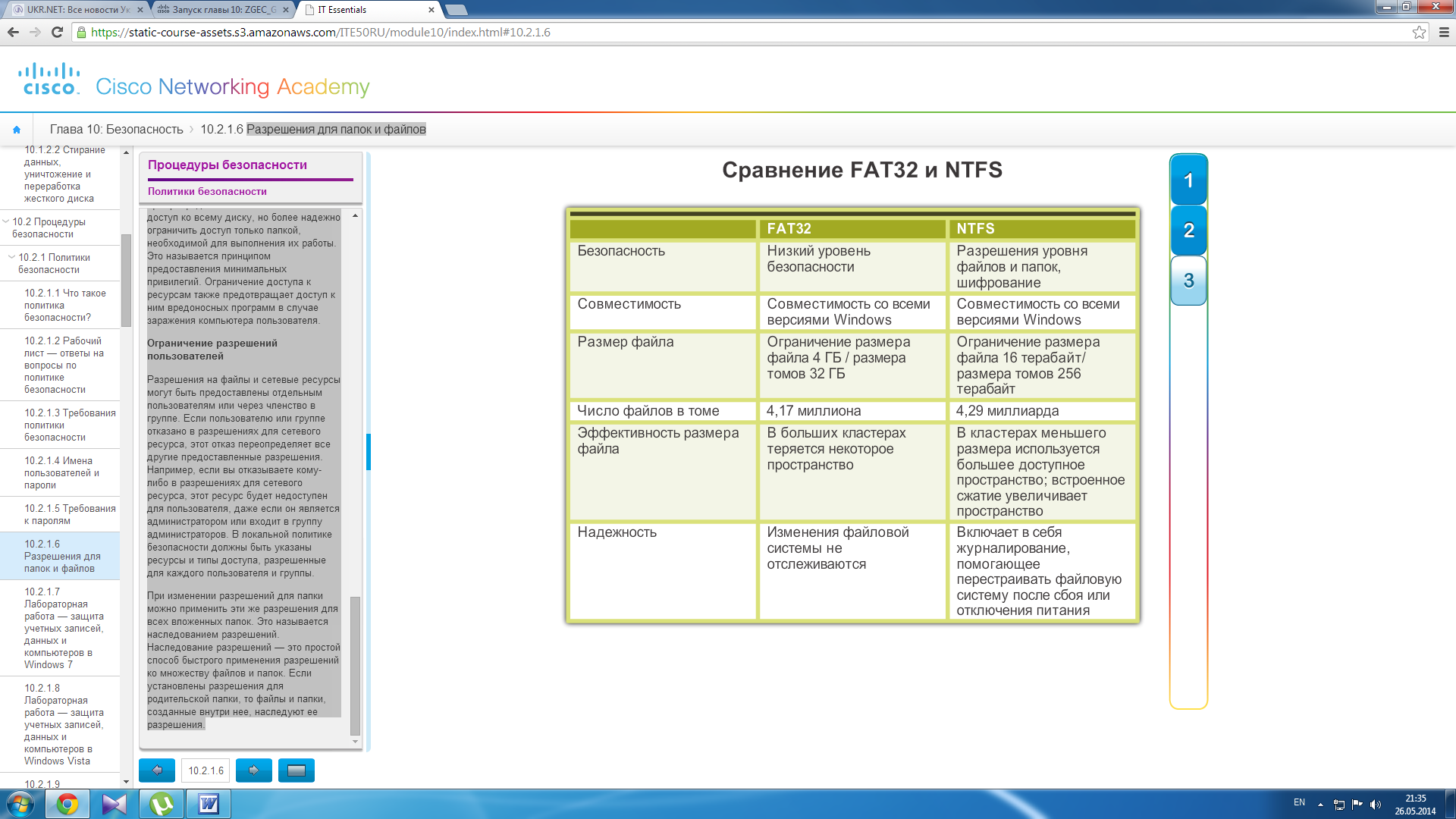Show figure 2 in the media panel
1456x819 pixels.
click(x=1188, y=230)
